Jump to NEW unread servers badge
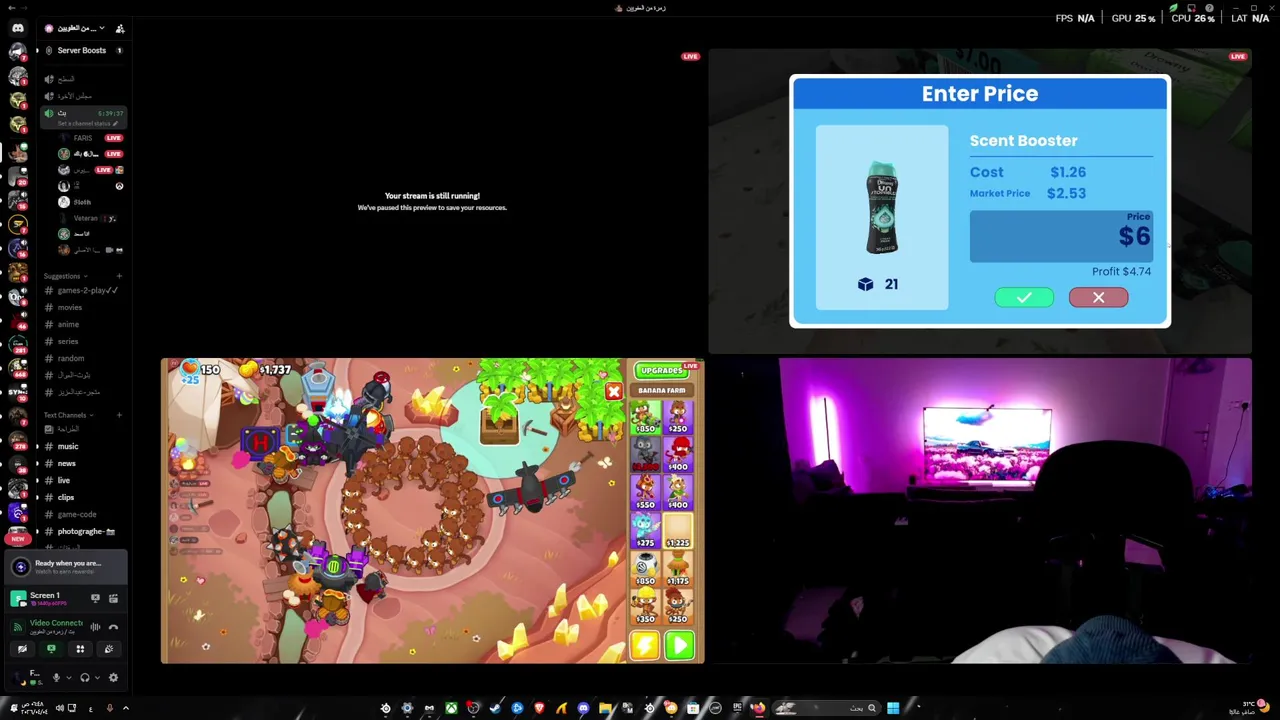 coord(18,539)
